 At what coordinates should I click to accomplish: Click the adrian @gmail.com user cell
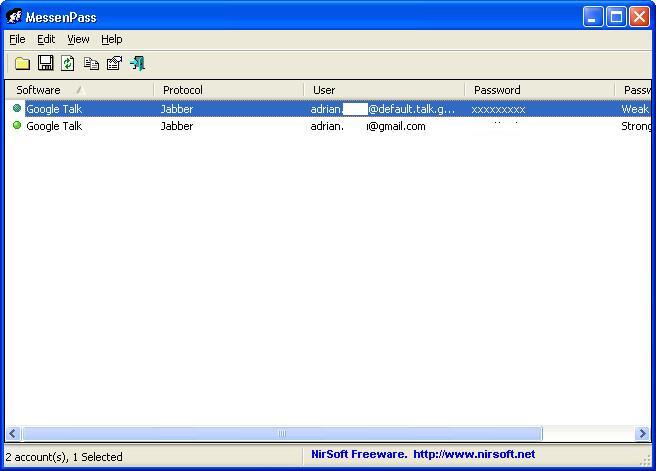[x=368, y=126]
